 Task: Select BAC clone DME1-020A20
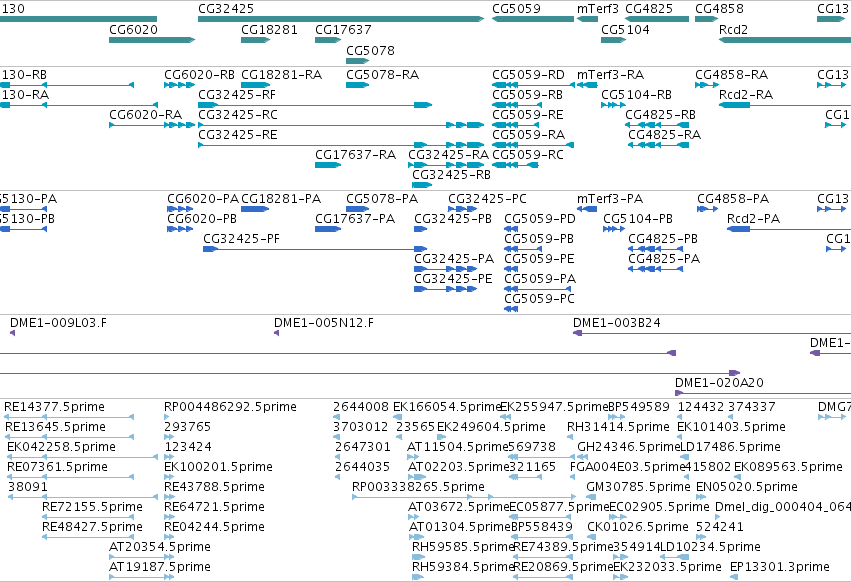click(x=719, y=383)
